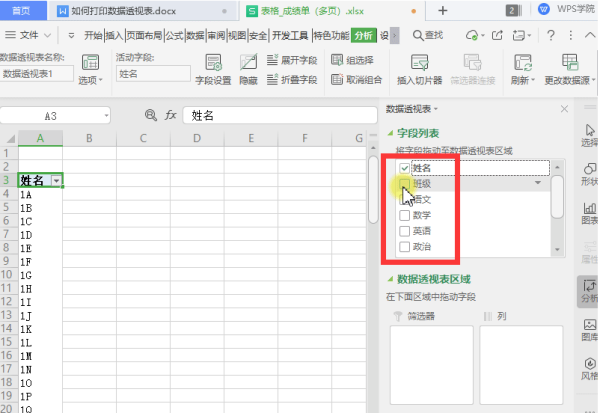The height and width of the screenshot is (413, 600).
Task: Click 更改数据源 change data source icon
Action: (x=570, y=62)
